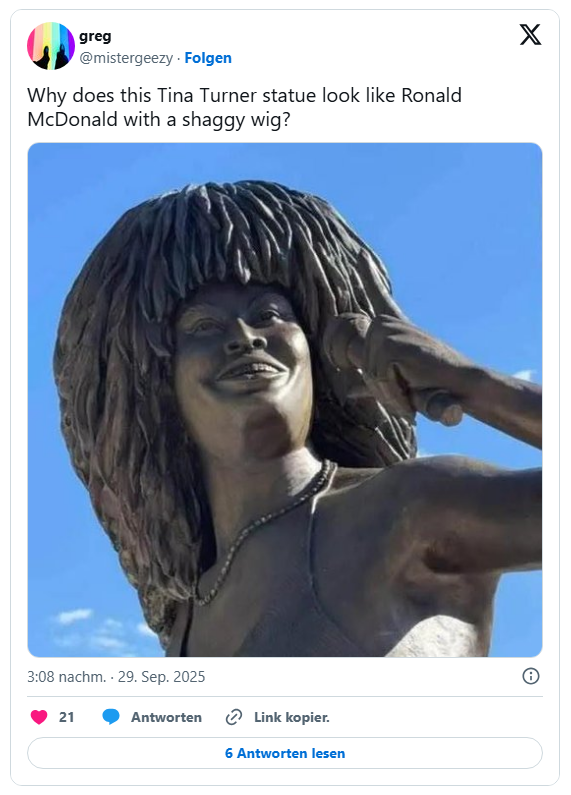Like the tweet with the heart icon
The height and width of the screenshot is (795, 571).
39,717
